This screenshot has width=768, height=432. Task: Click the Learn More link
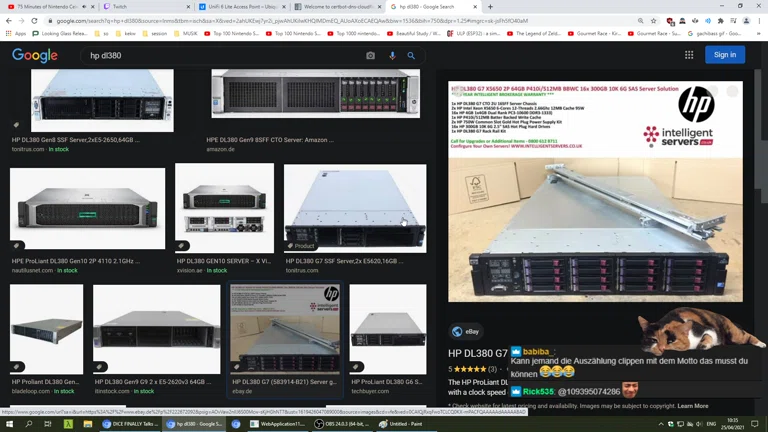(692, 406)
